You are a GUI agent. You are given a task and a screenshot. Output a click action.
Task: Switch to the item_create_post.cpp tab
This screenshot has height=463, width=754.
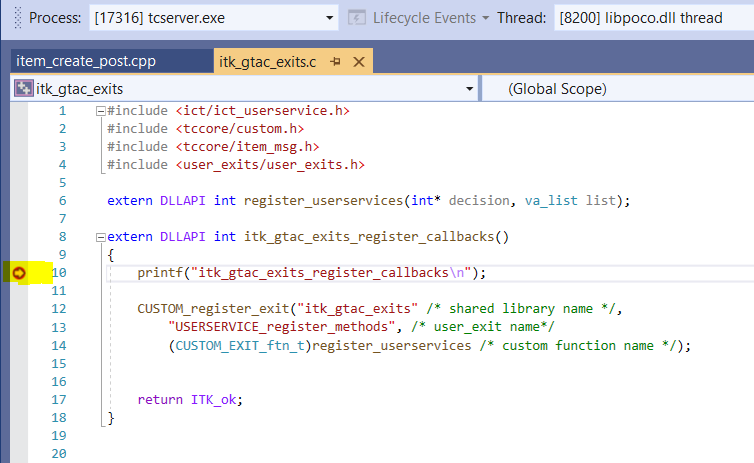coord(86,62)
